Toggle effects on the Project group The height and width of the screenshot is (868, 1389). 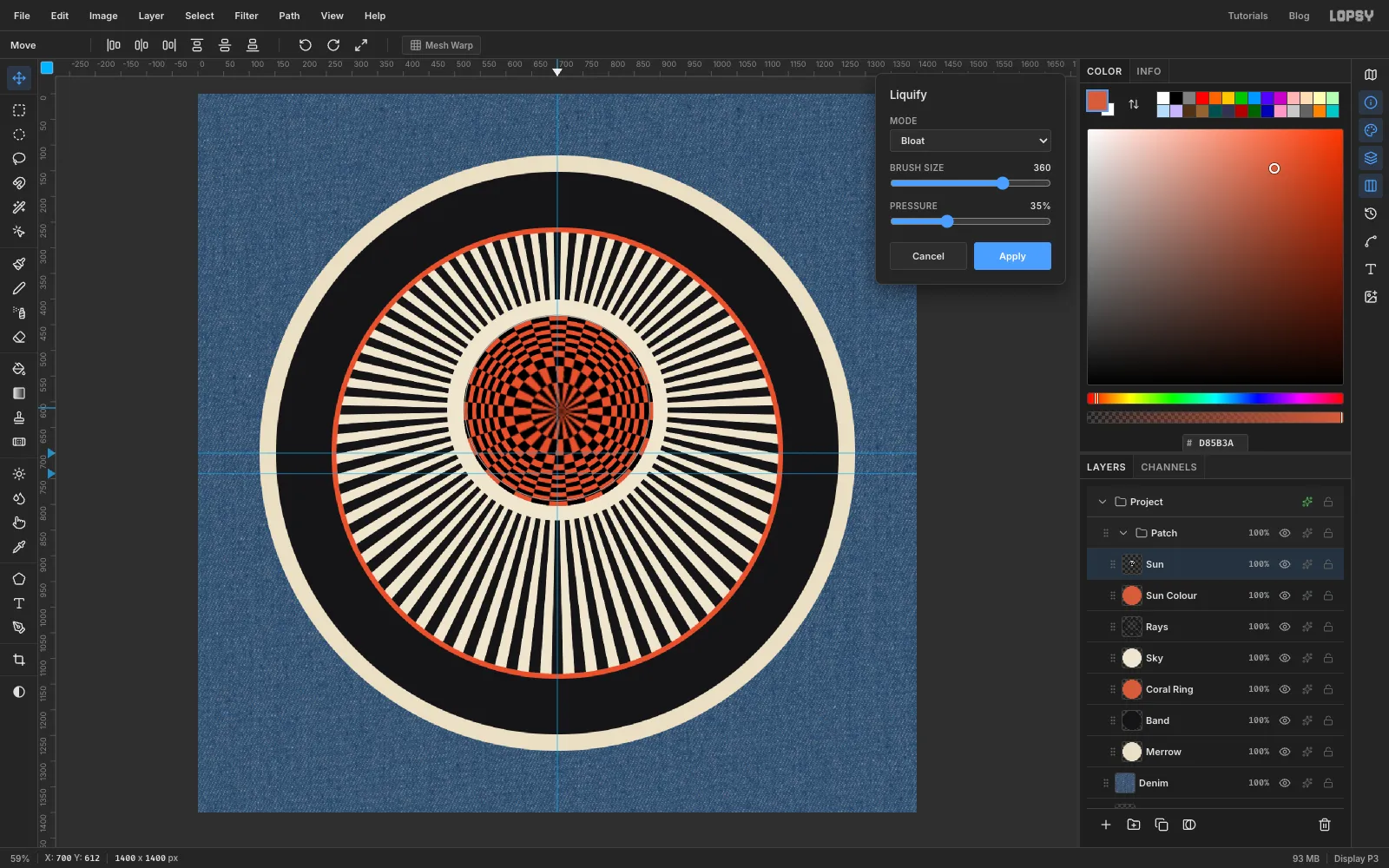click(x=1307, y=502)
